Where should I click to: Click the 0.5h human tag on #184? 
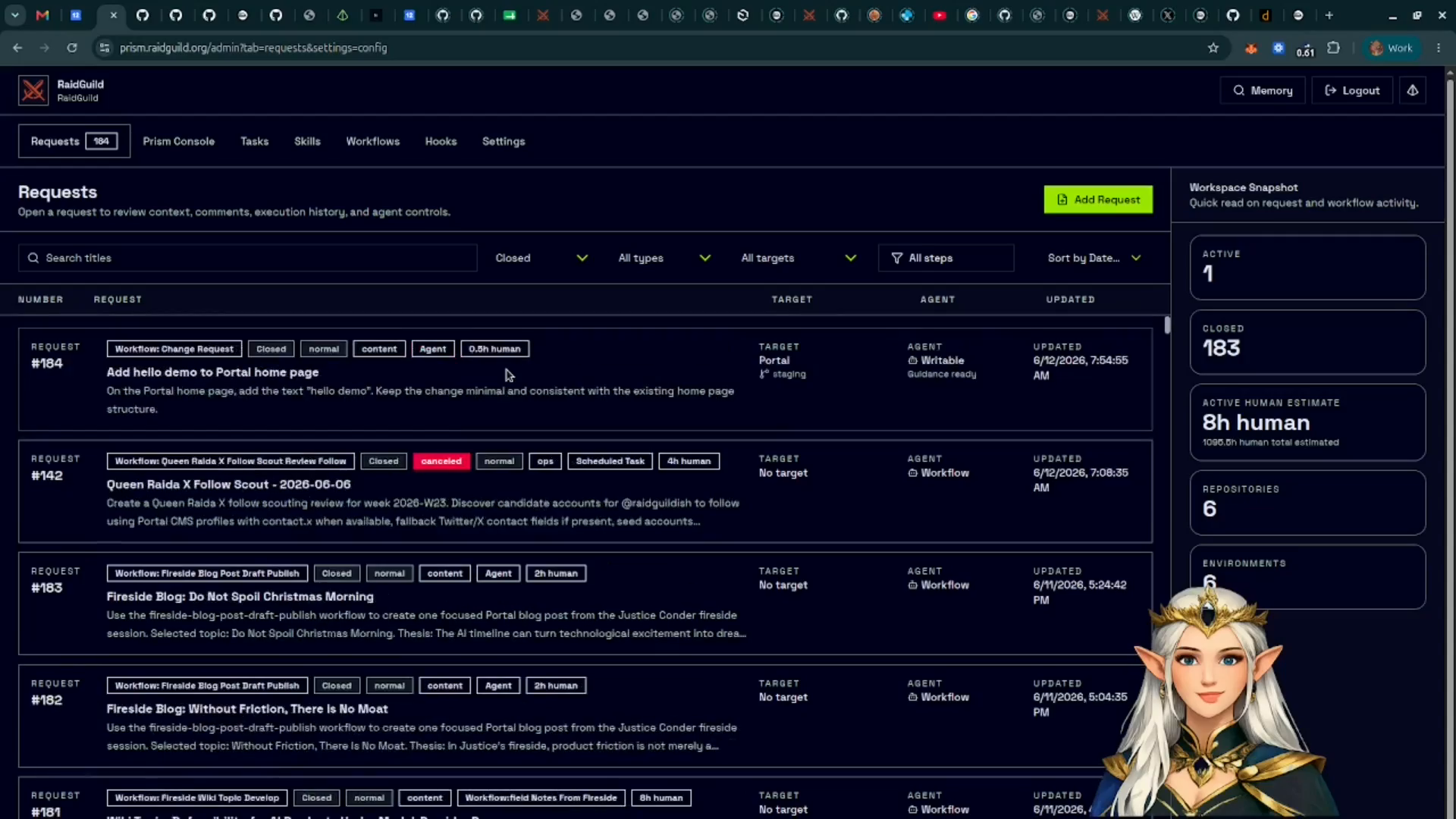494,349
